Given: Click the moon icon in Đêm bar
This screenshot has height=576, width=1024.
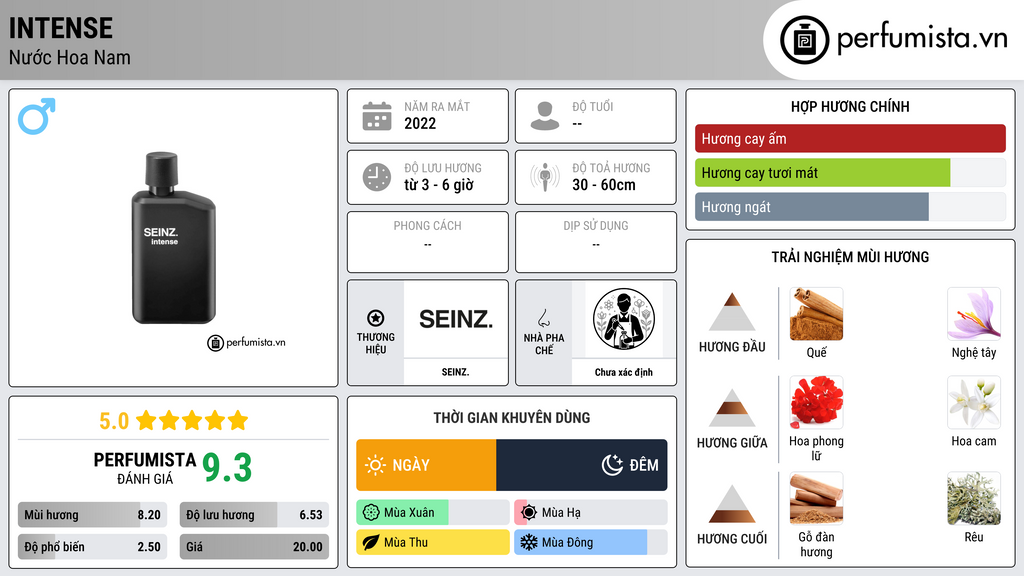Looking at the screenshot, I should pyautogui.click(x=612, y=465).
